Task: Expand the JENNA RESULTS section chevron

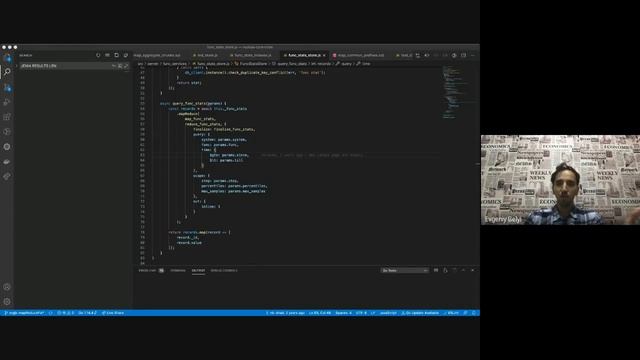Action: [17, 66]
